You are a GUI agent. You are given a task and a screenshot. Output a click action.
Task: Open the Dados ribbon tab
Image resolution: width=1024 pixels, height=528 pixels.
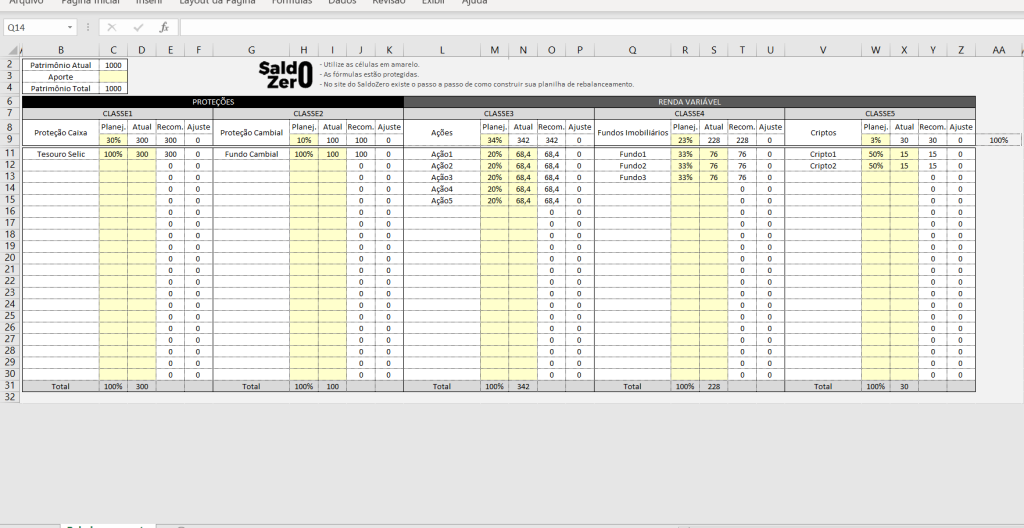pyautogui.click(x=342, y=2)
